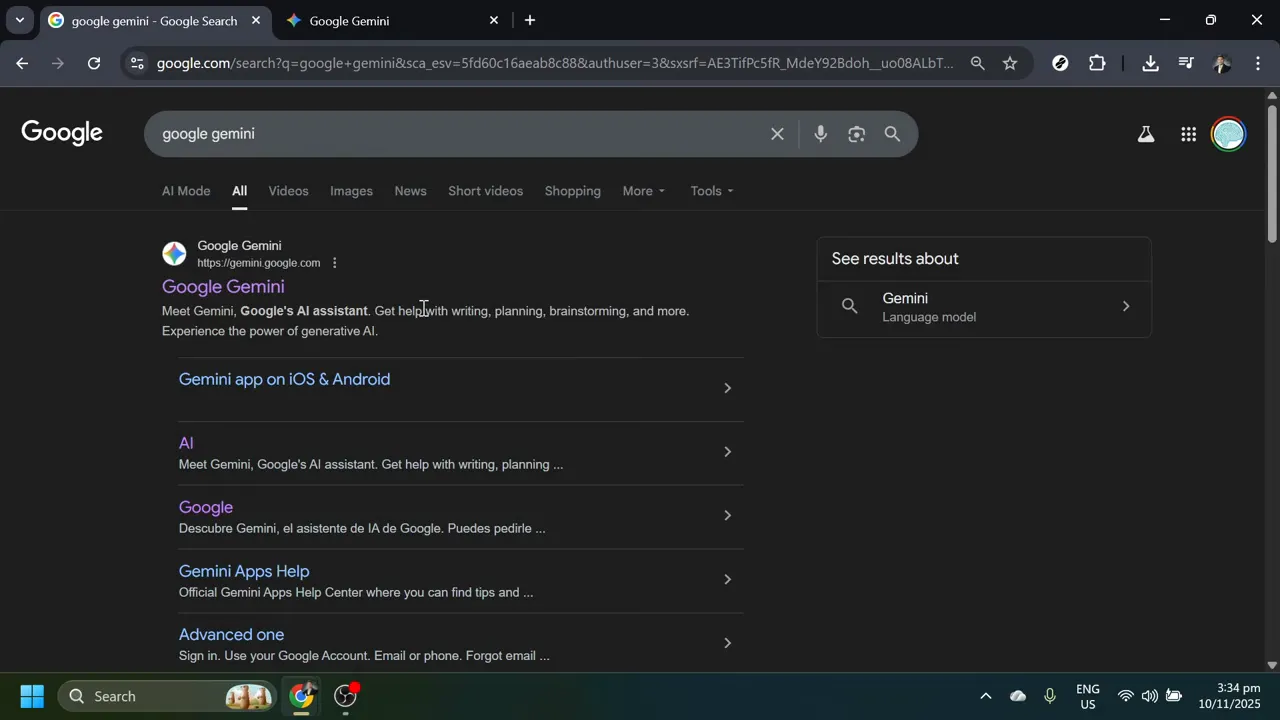Screen dimensions: 1280x720
Task: Open site information icon in address bar
Action: coord(138,63)
